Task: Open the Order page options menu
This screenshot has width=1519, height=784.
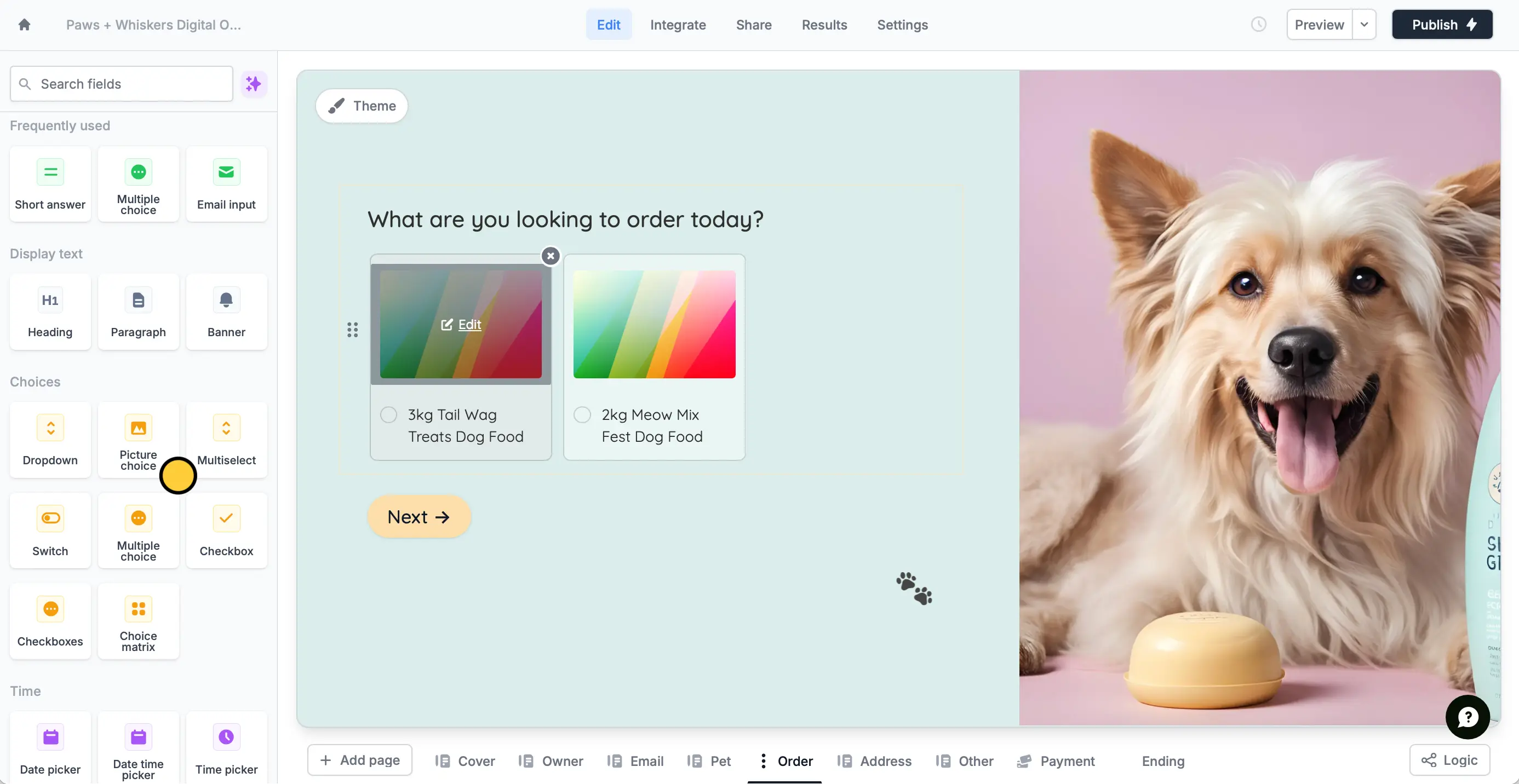Action: tap(763, 761)
